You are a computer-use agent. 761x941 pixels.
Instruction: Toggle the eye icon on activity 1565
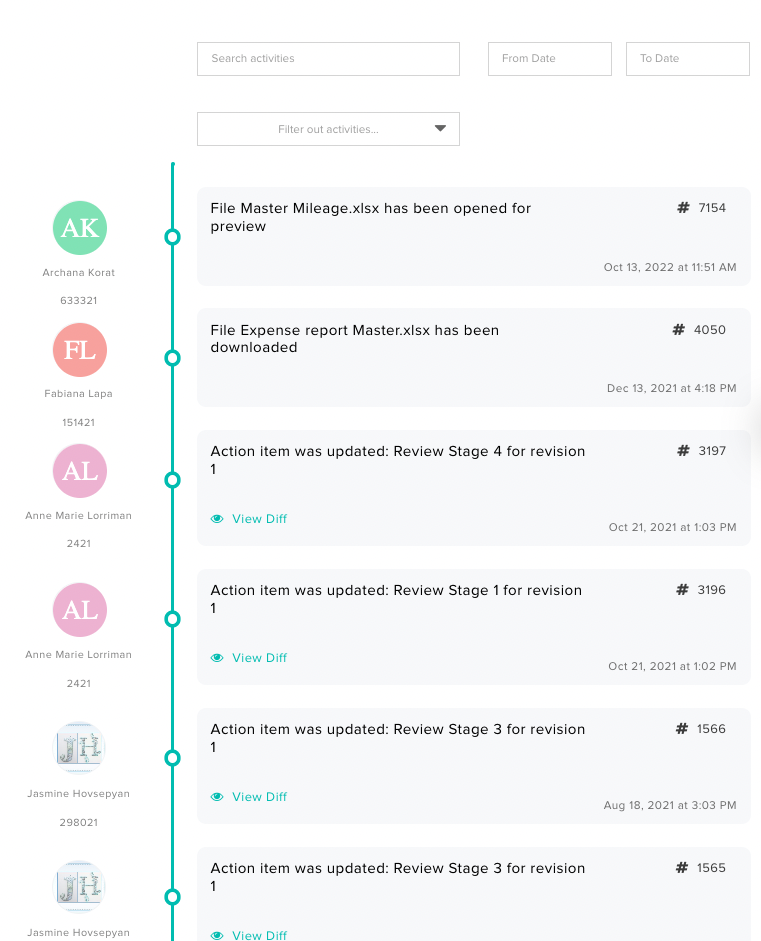tap(217, 935)
